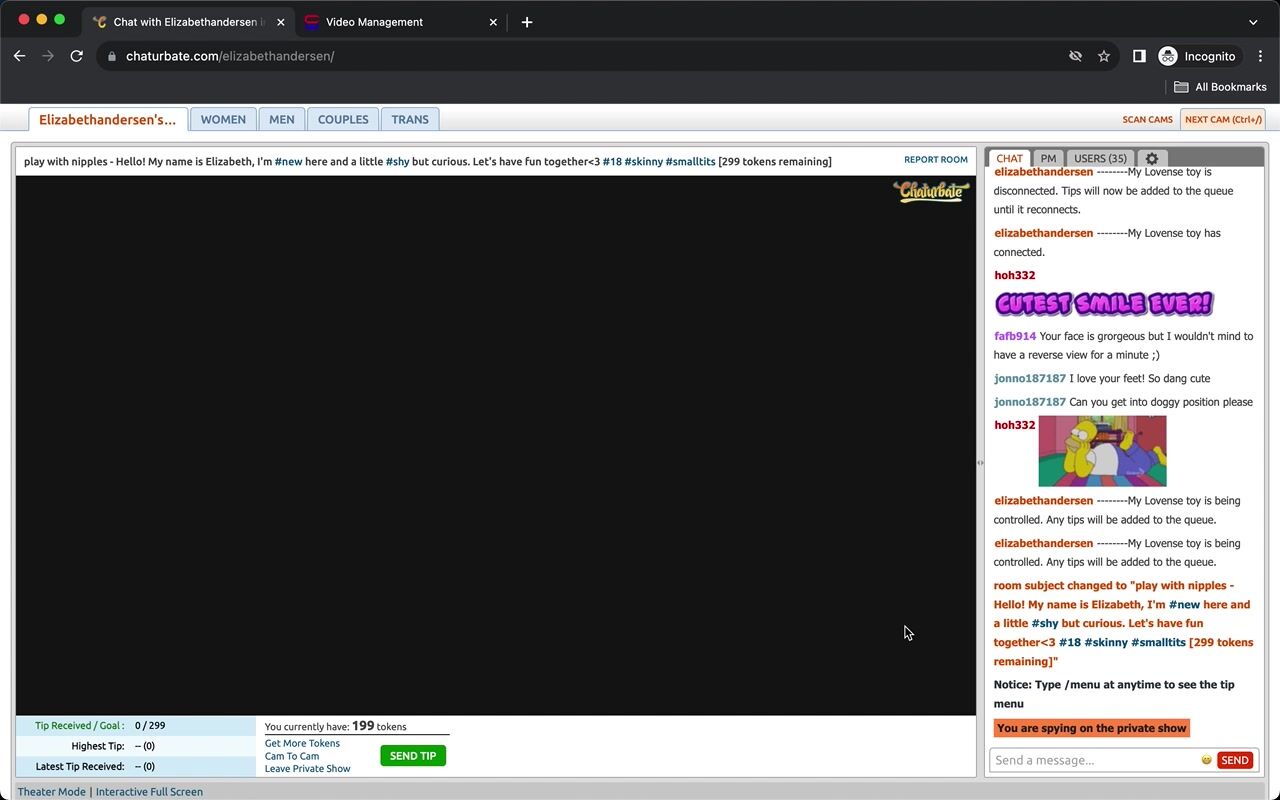Screen dimensions: 1280x800
Task: Expand the tab search dropdown arrow
Action: coord(1253,22)
